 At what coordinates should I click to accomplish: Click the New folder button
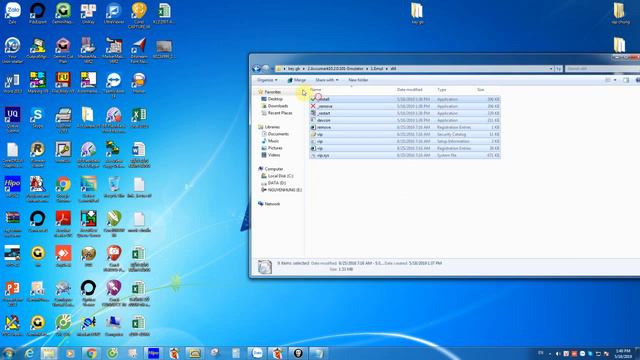(358, 80)
